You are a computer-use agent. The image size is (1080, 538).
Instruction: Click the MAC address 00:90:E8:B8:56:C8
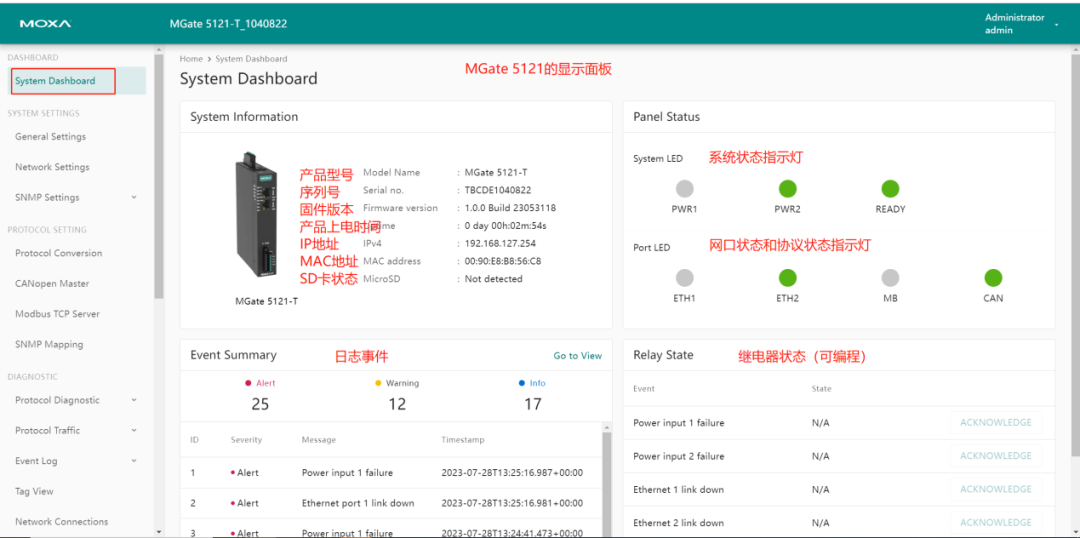tap(503, 261)
